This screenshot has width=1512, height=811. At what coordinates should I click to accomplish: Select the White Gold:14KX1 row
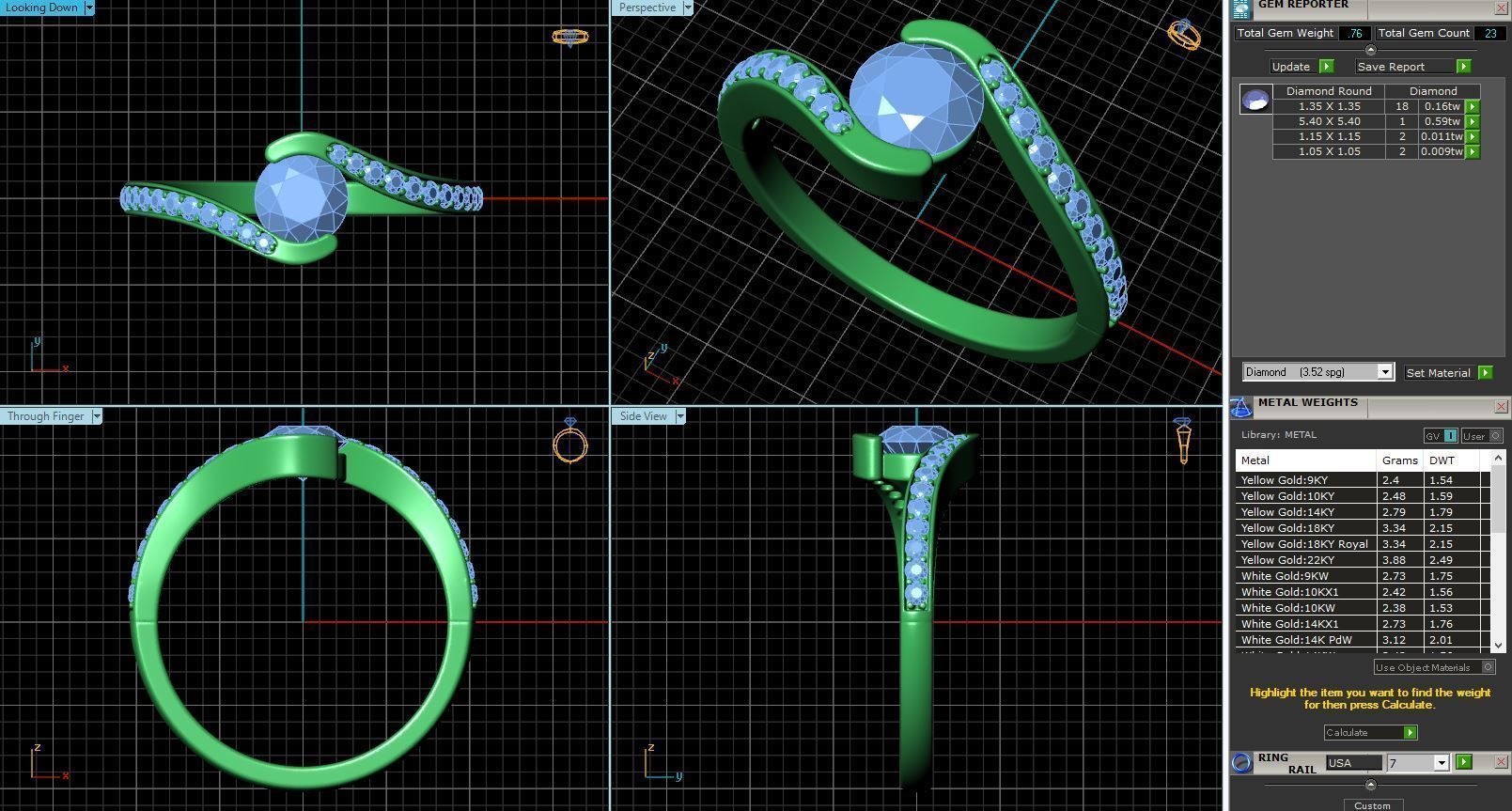1363,624
